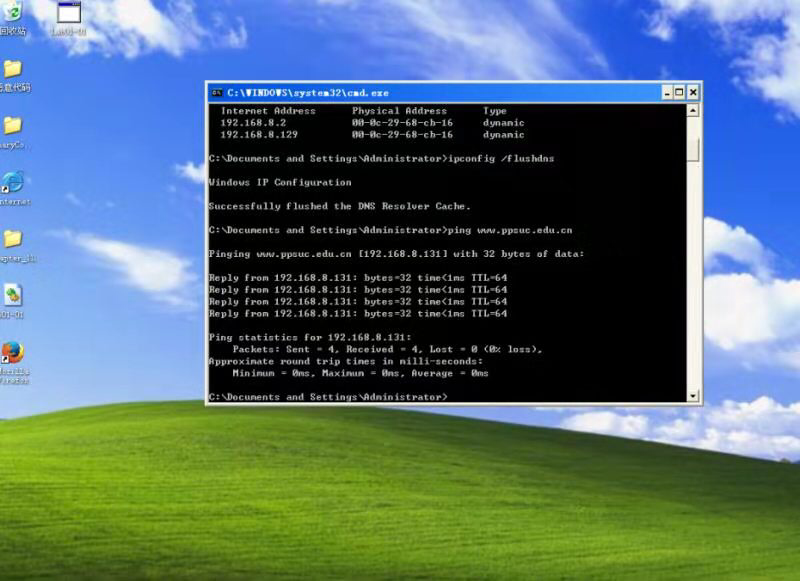The width and height of the screenshot is (800, 581).
Task: Click the 'Pinging www.ppsuc.edu.cn' line
Action: click(x=396, y=254)
